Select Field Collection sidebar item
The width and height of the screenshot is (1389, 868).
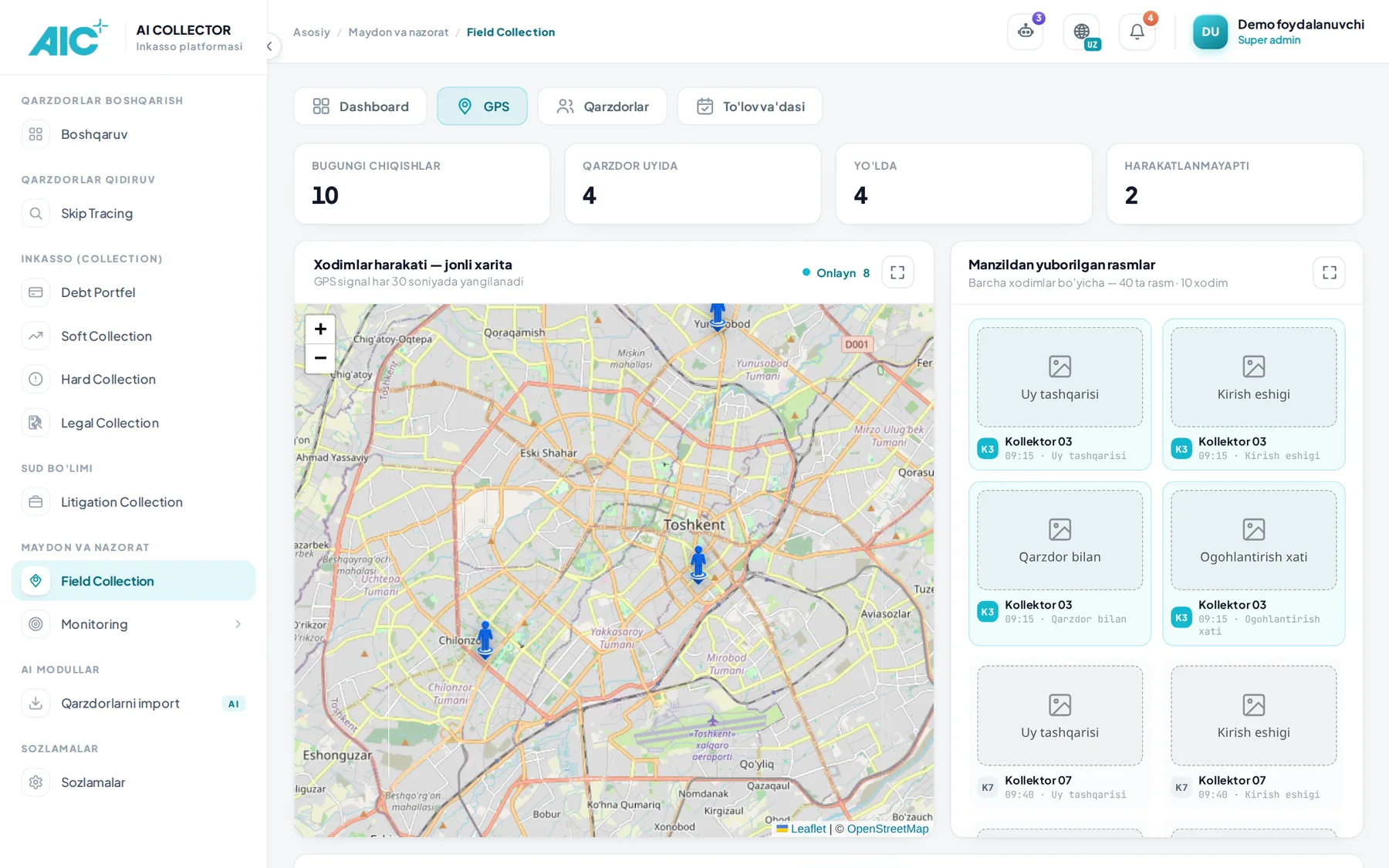click(133, 581)
